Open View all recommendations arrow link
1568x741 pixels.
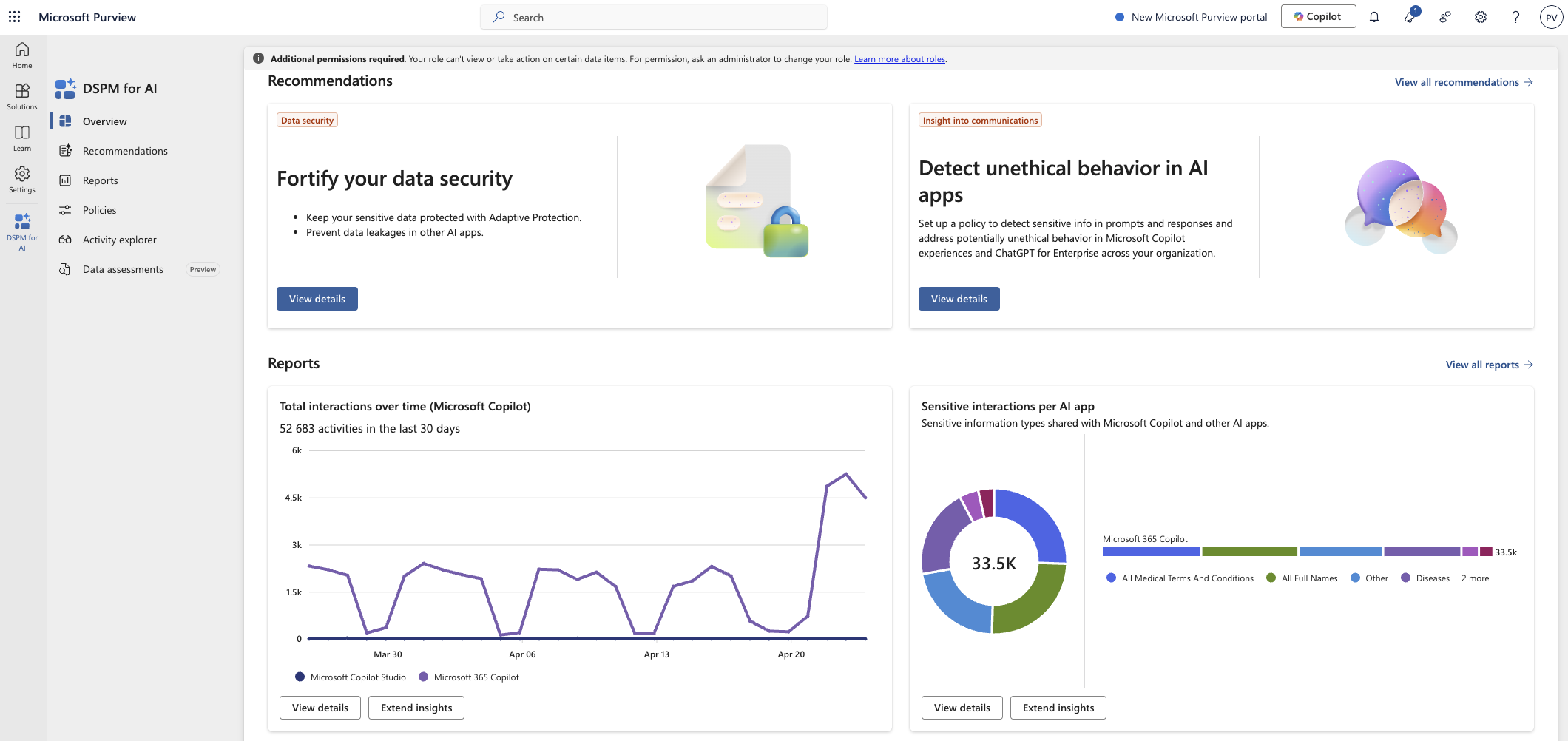[1464, 82]
